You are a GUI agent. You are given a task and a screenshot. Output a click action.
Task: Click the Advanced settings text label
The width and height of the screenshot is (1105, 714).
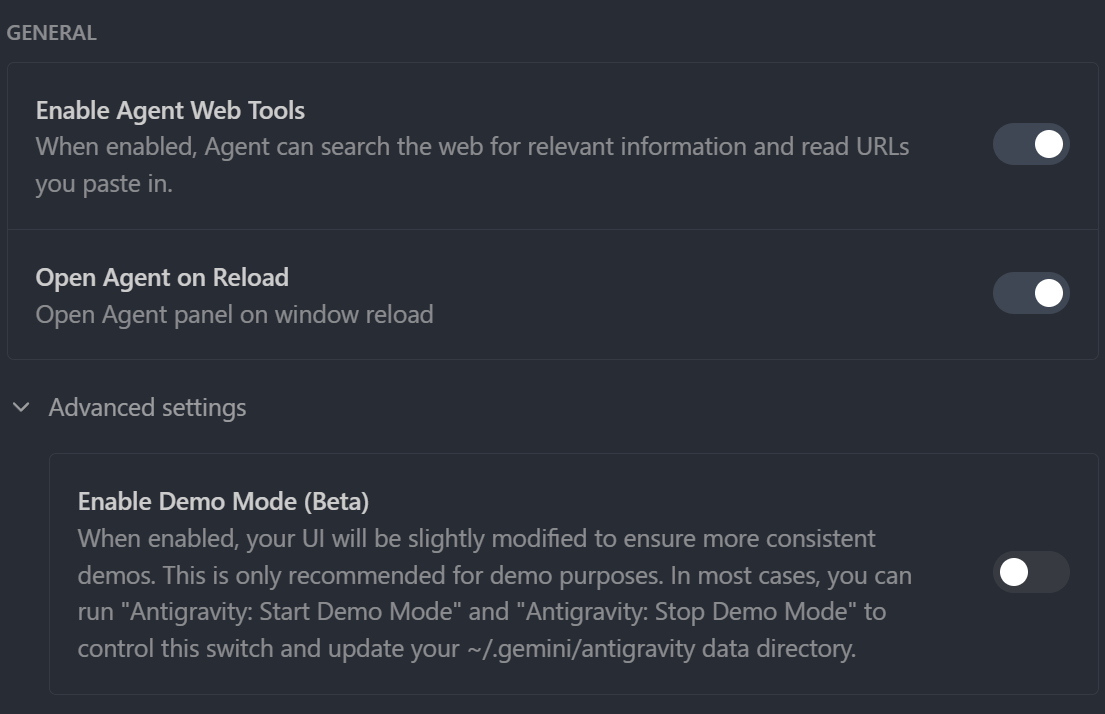click(x=148, y=407)
